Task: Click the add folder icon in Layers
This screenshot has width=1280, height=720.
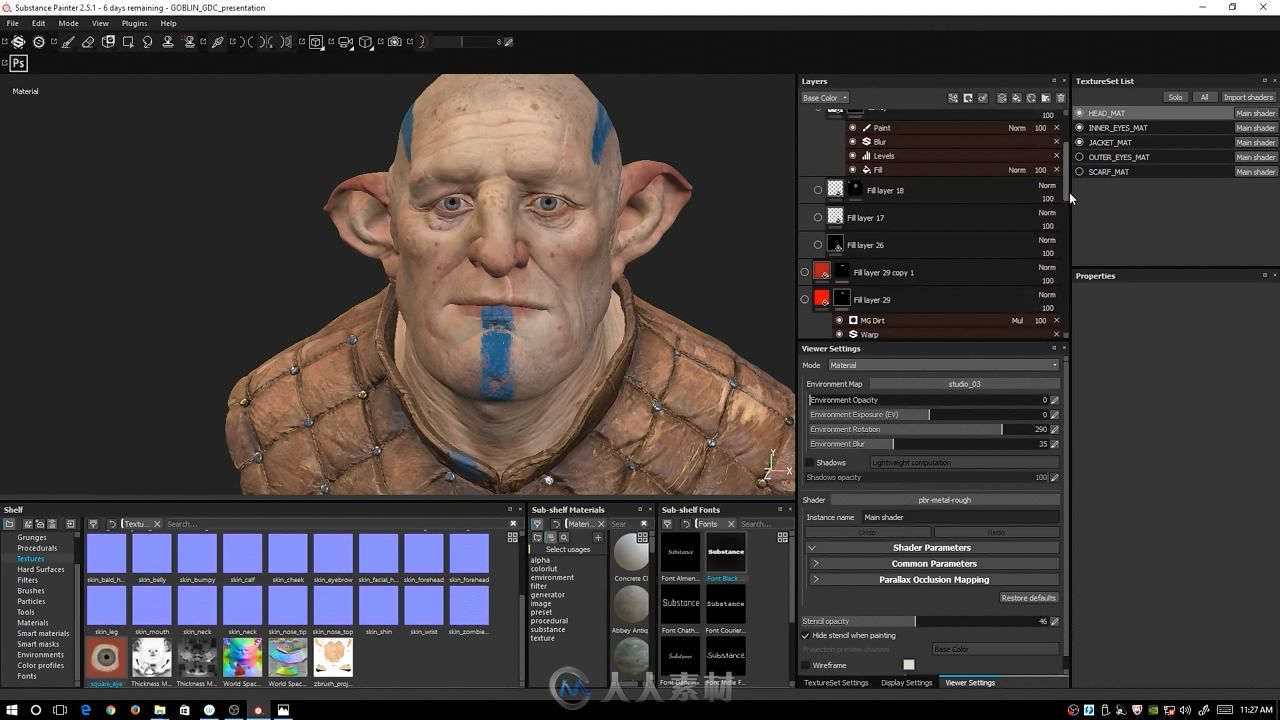Action: [1046, 98]
